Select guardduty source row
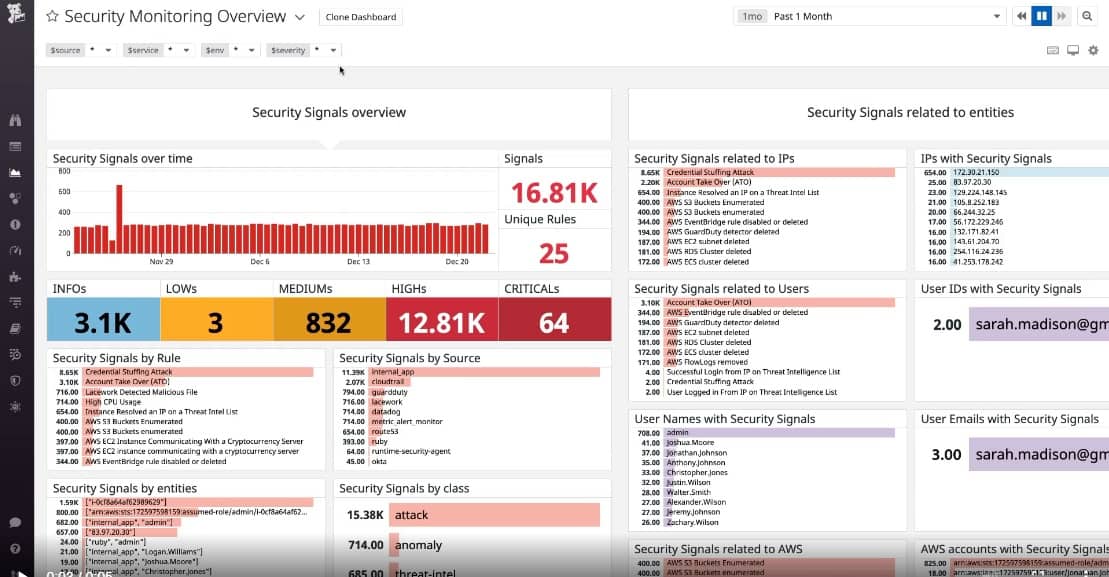The width and height of the screenshot is (1109, 577). pyautogui.click(x=470, y=392)
